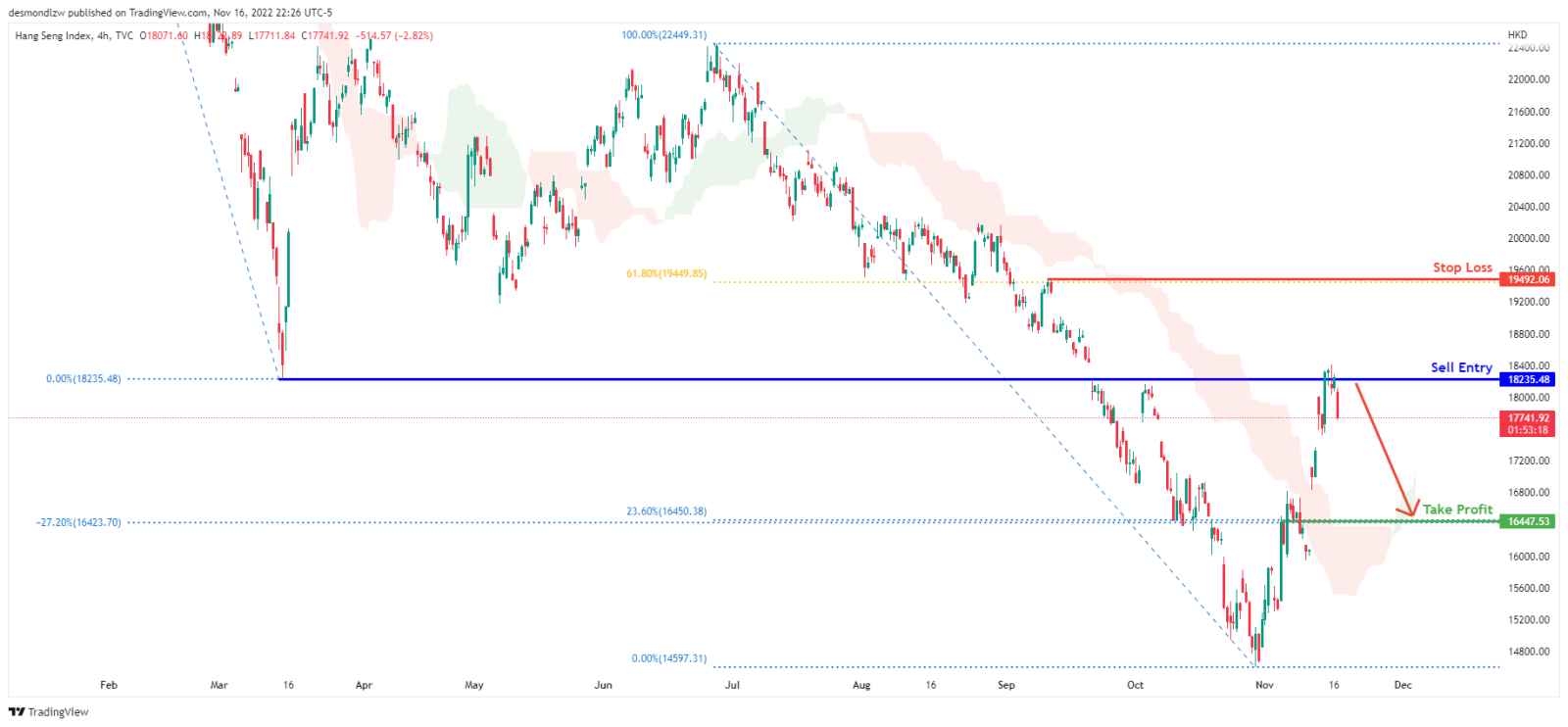Click the Mar label on the time axis
The height and width of the screenshot is (727, 1568).
(x=220, y=685)
